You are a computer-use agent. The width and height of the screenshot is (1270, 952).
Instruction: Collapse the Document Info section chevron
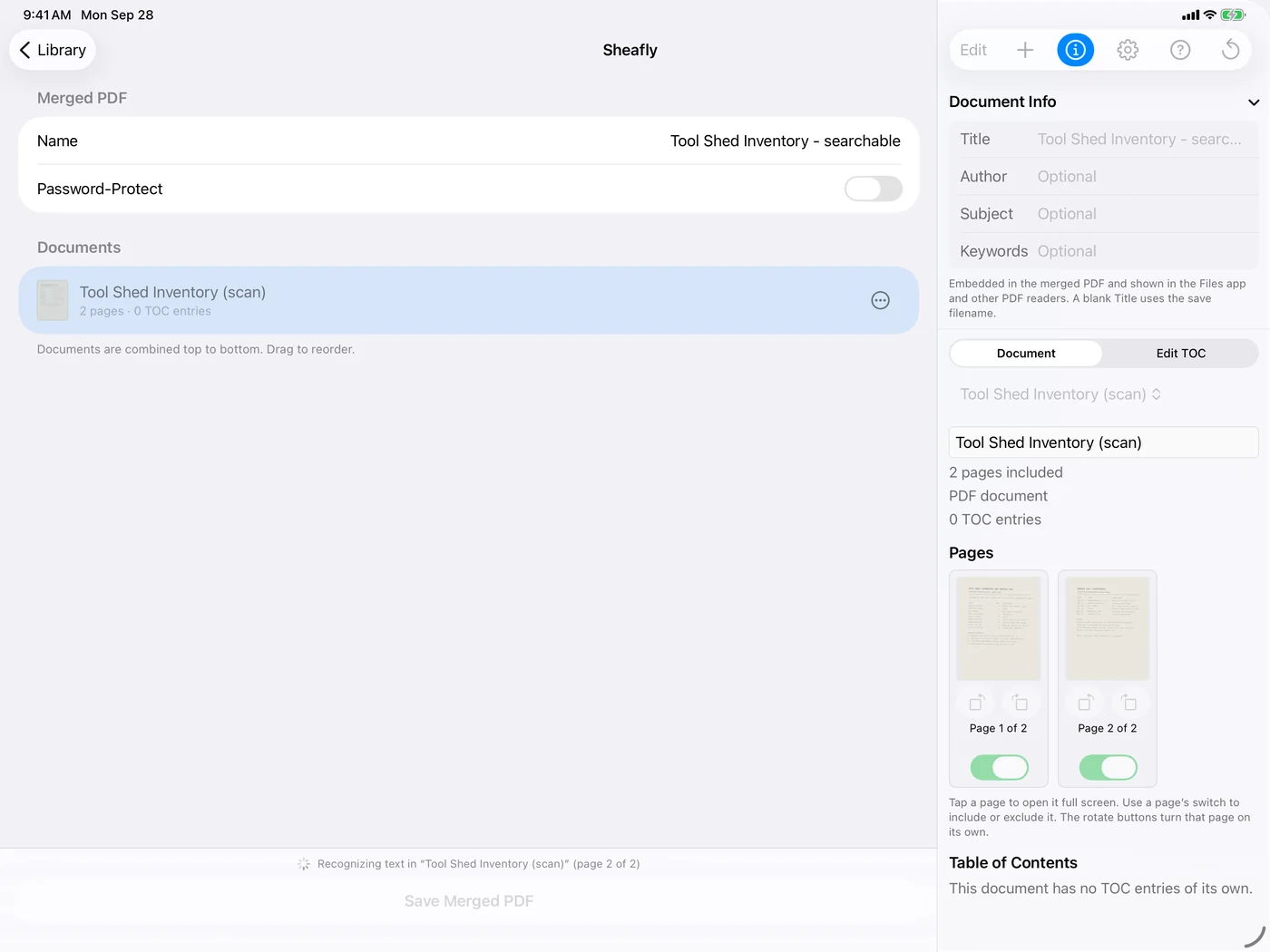1254,102
